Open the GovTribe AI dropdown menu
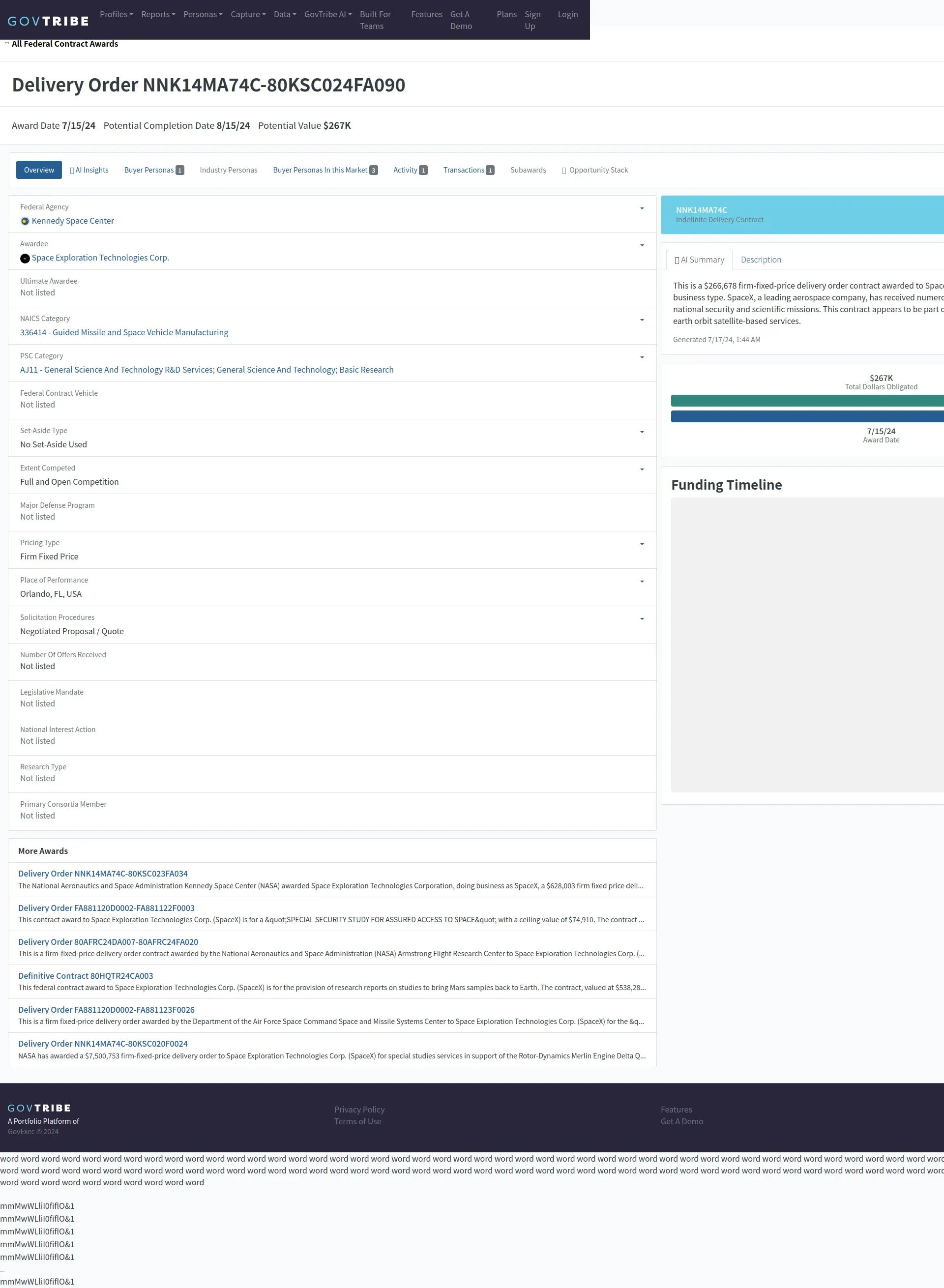This screenshot has height=1288, width=944. (328, 14)
